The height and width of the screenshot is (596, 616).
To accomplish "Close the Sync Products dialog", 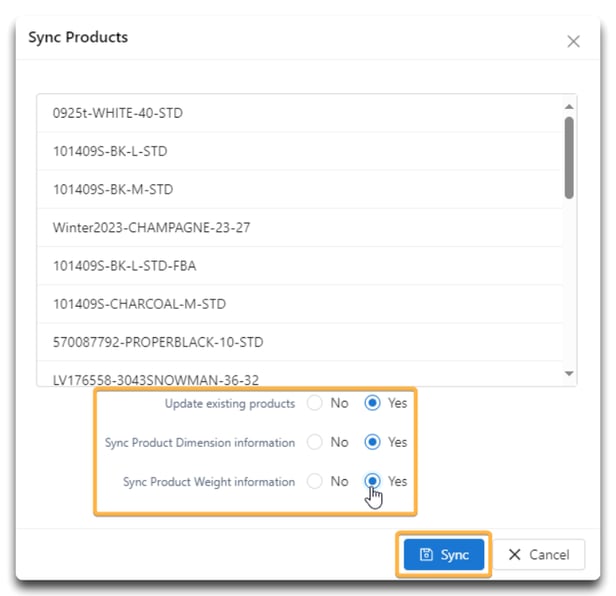I will coord(573,41).
